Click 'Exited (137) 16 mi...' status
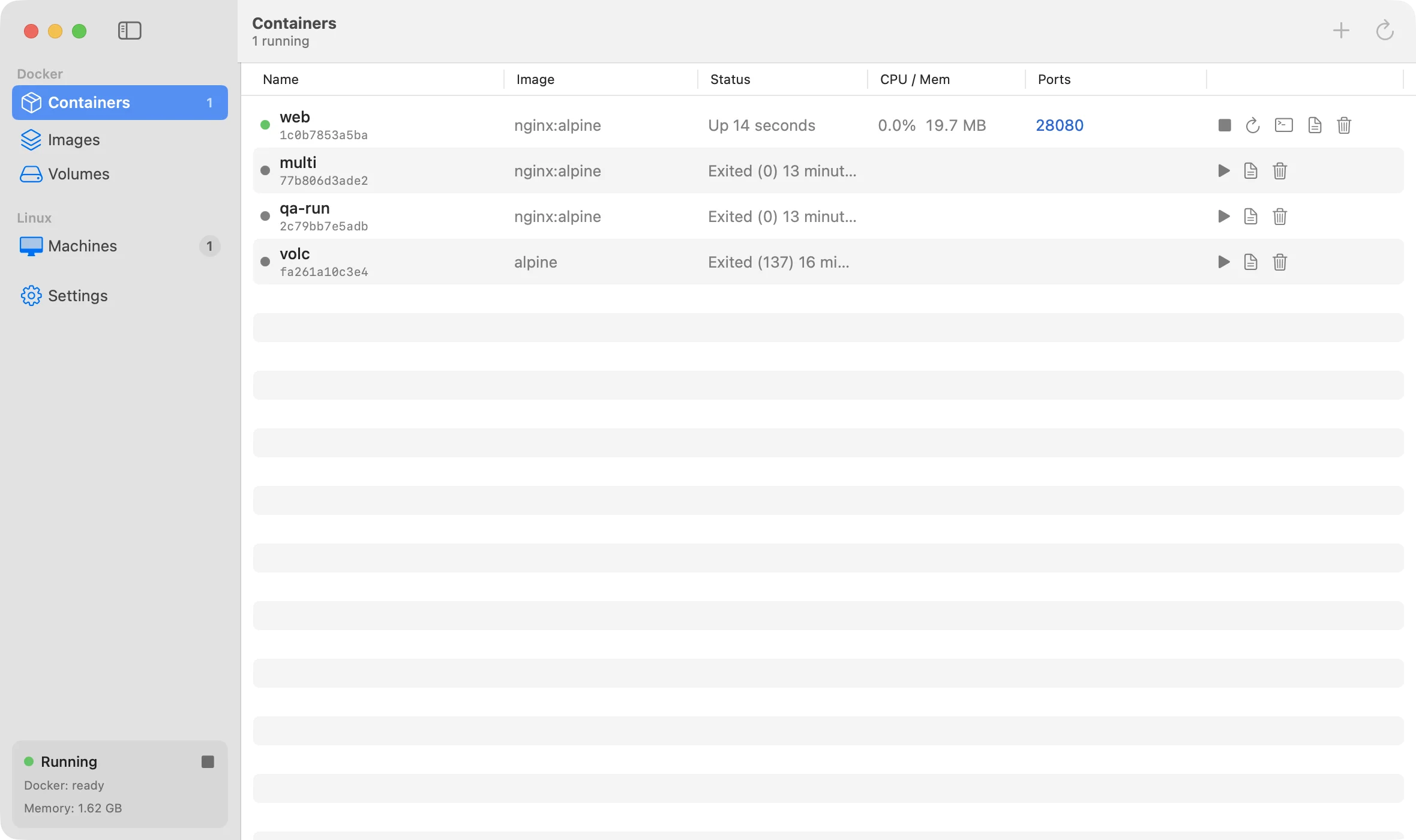 [779, 262]
